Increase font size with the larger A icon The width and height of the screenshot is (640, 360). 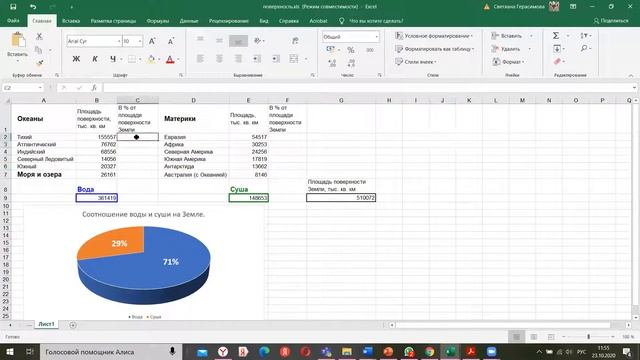point(152,41)
